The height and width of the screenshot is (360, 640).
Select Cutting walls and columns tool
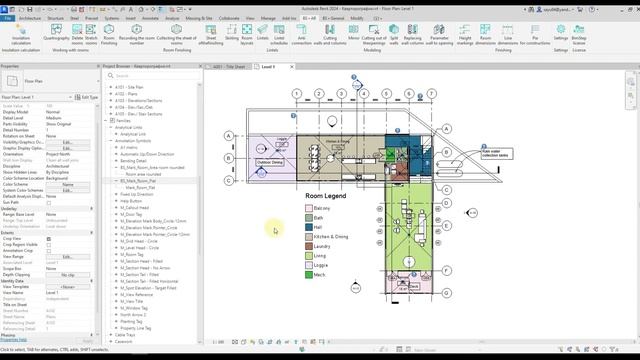330,34
